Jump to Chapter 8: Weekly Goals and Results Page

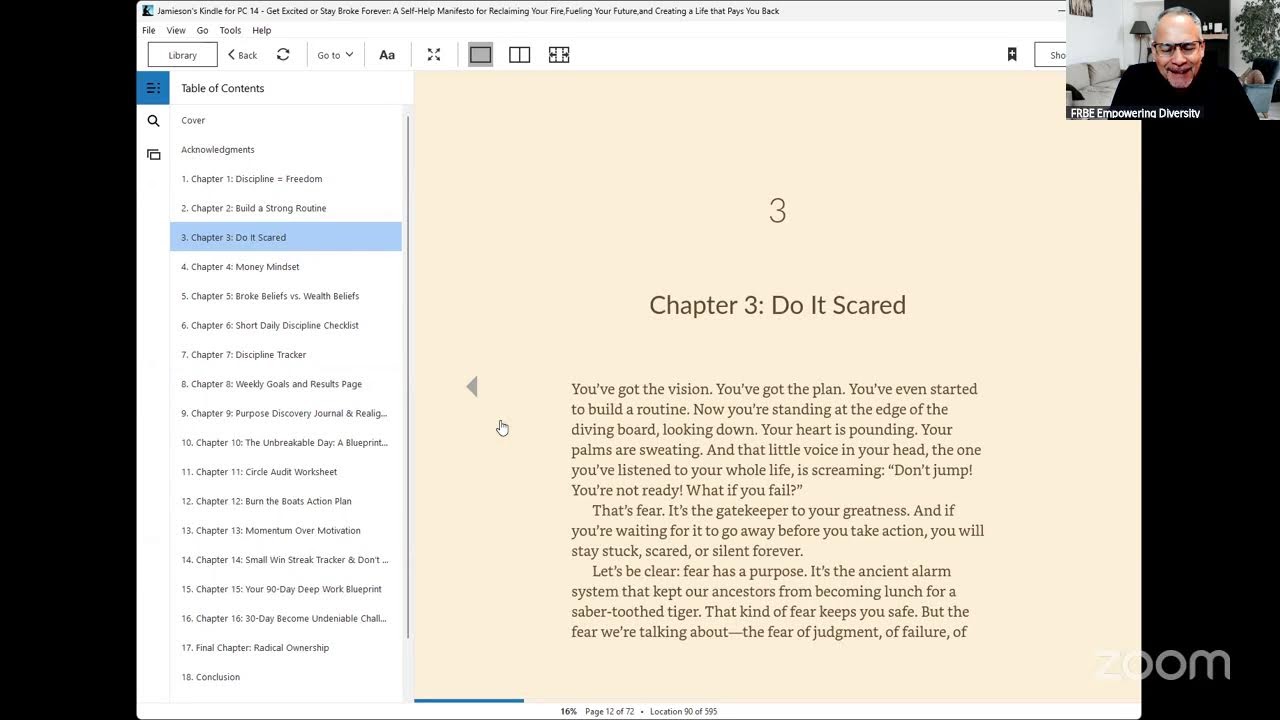click(x=285, y=384)
